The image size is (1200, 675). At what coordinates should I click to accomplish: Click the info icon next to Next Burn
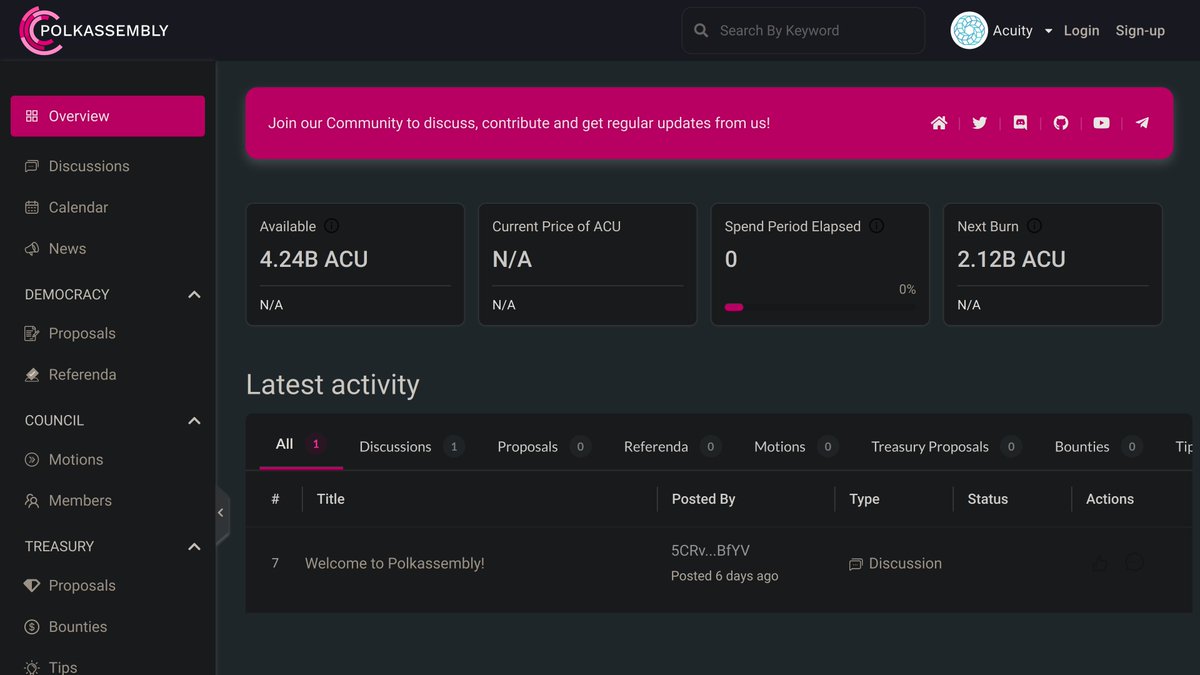[1035, 226]
